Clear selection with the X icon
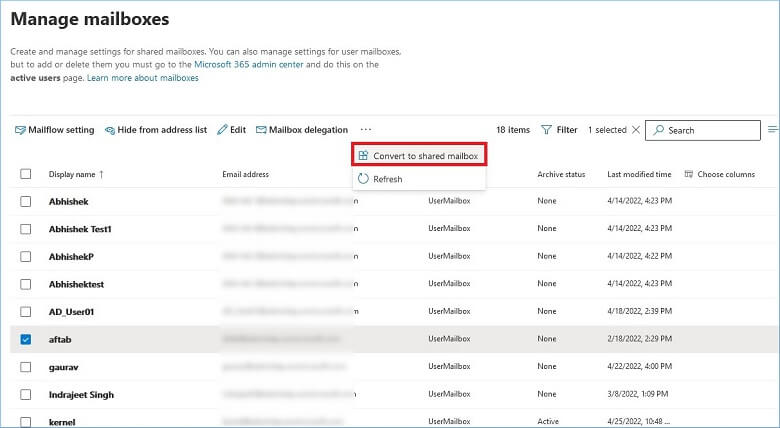Viewport: 780px width, 428px height. tap(636, 130)
